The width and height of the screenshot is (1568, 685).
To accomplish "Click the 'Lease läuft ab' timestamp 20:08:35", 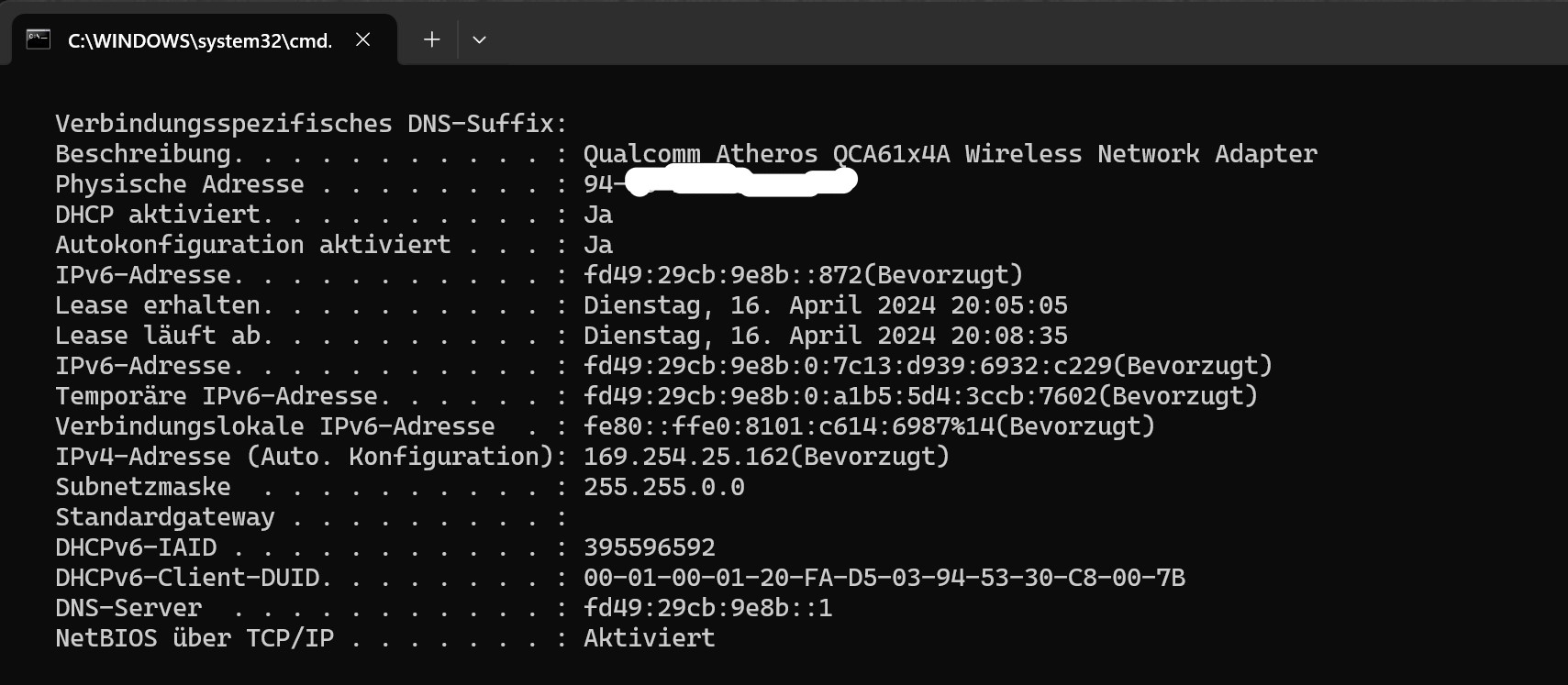I will click(x=1008, y=336).
